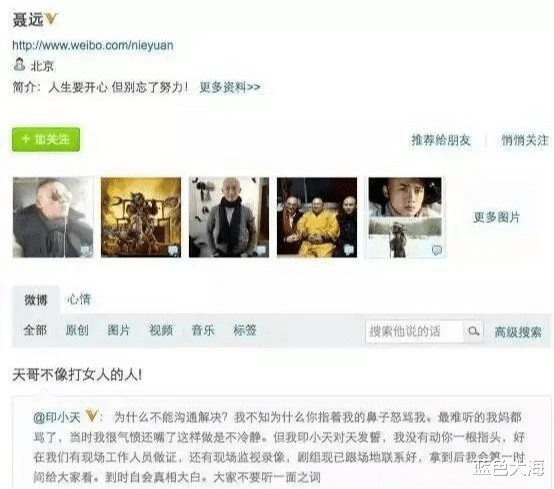Select the 微博 tab
Viewport: 554px width, 489px height.
point(36,300)
